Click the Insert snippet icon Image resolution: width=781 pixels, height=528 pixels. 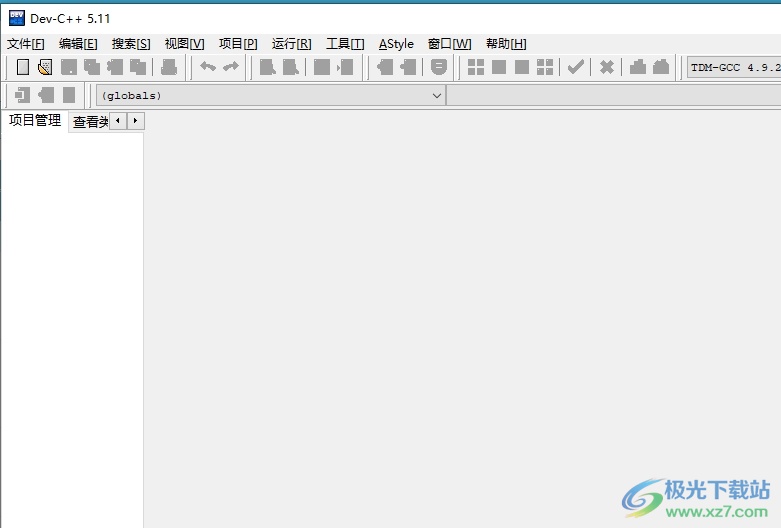[22, 95]
